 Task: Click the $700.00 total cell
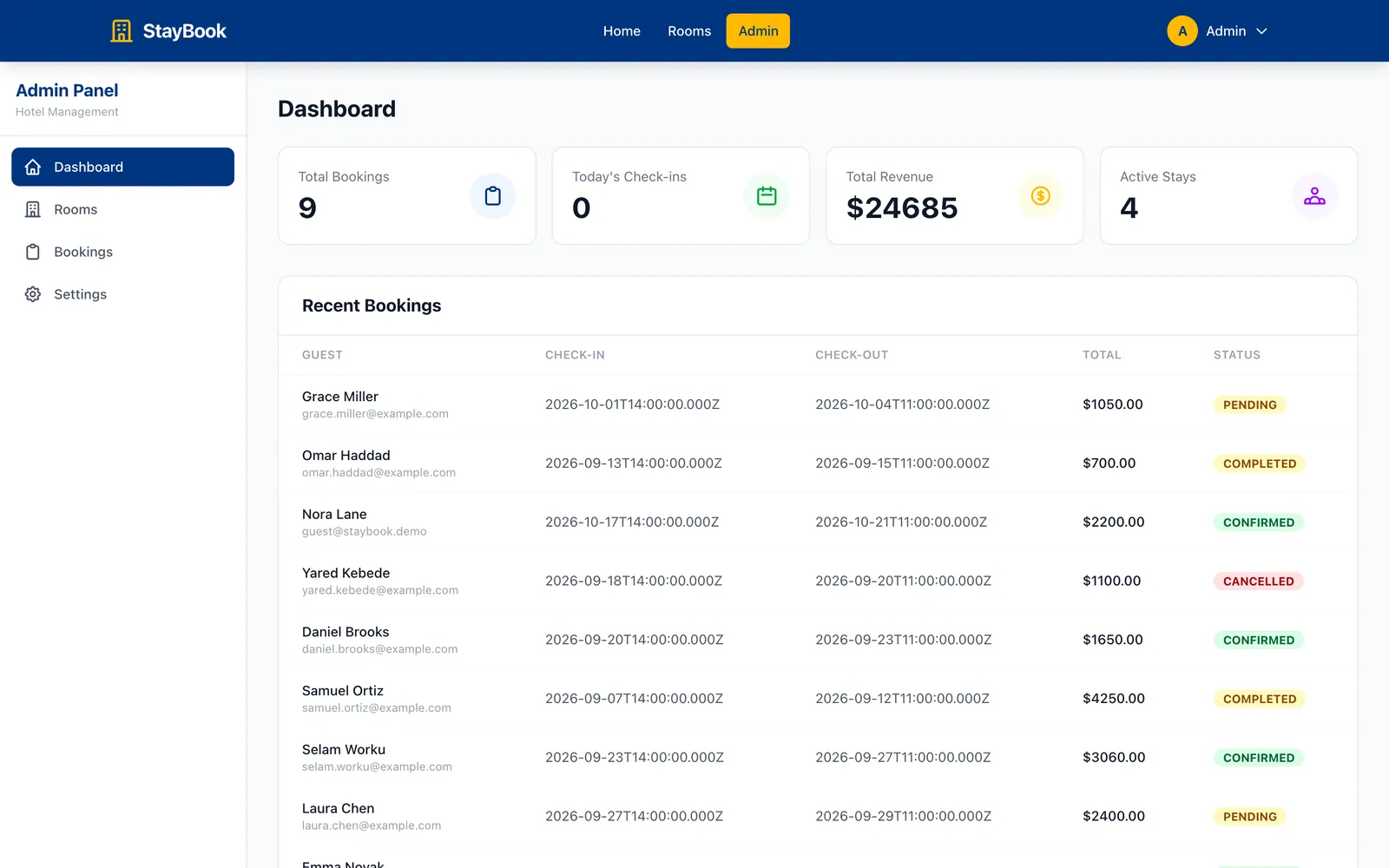[1109, 464]
